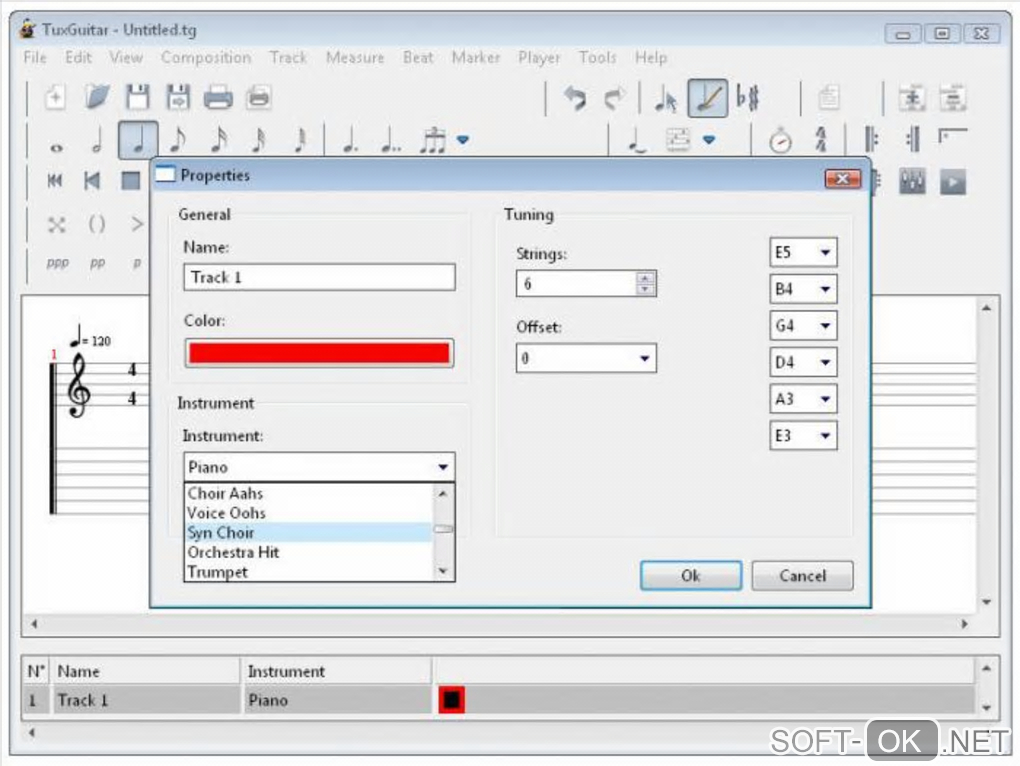Select the thirty-second note duration
This screenshot has height=766, width=1020.
tap(260, 140)
